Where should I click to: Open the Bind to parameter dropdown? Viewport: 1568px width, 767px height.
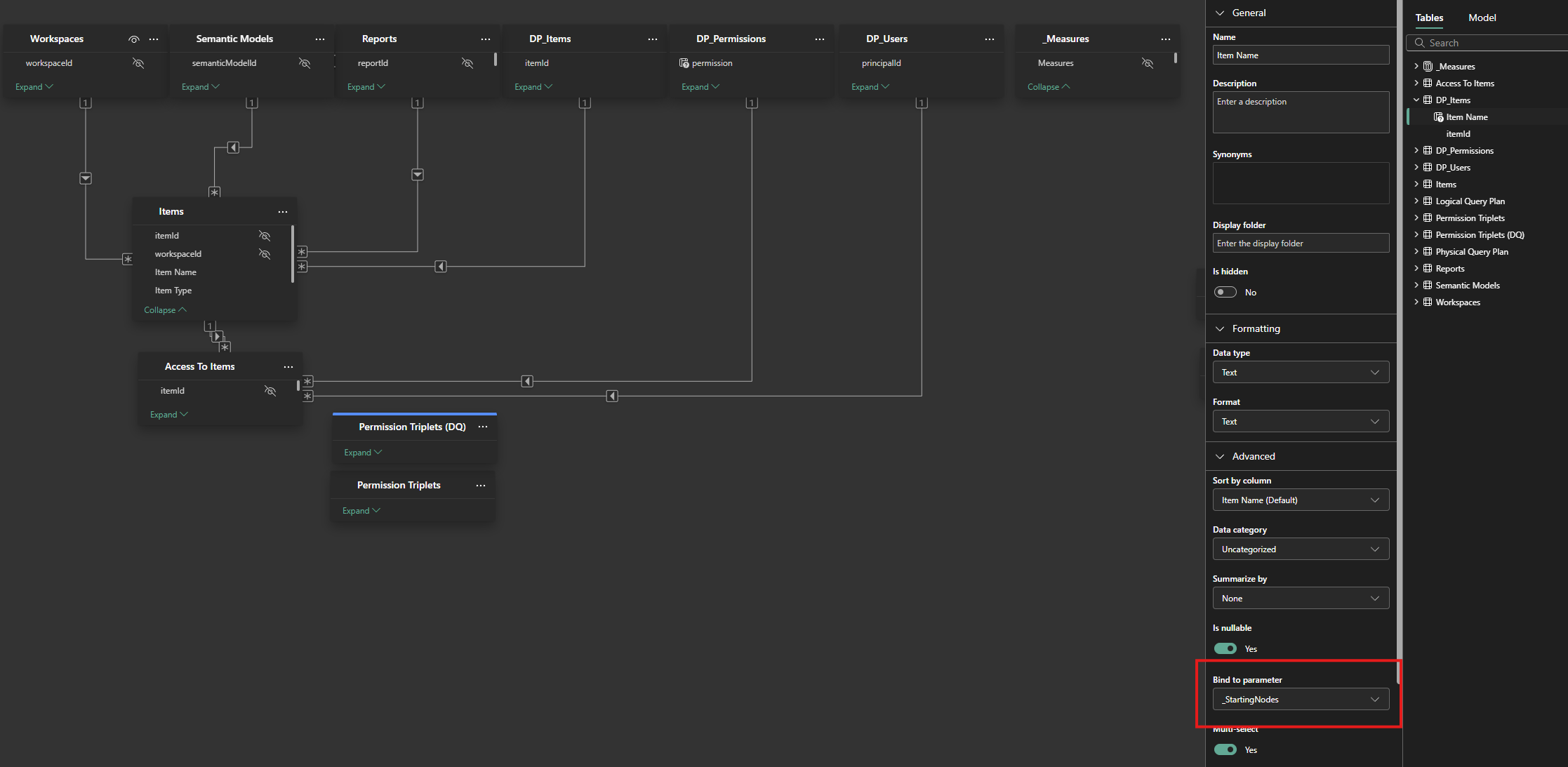coord(1300,699)
